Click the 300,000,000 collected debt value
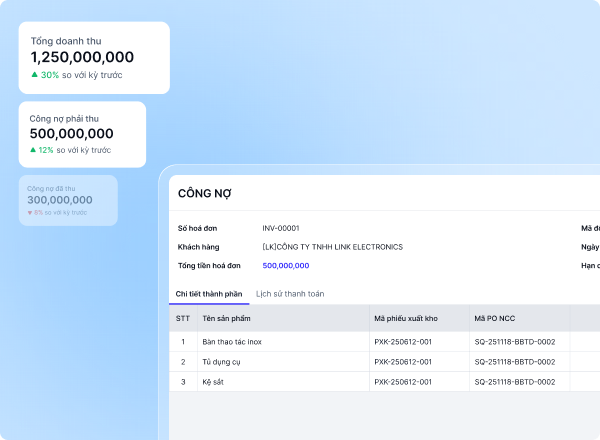The width and height of the screenshot is (600, 440). [60, 200]
